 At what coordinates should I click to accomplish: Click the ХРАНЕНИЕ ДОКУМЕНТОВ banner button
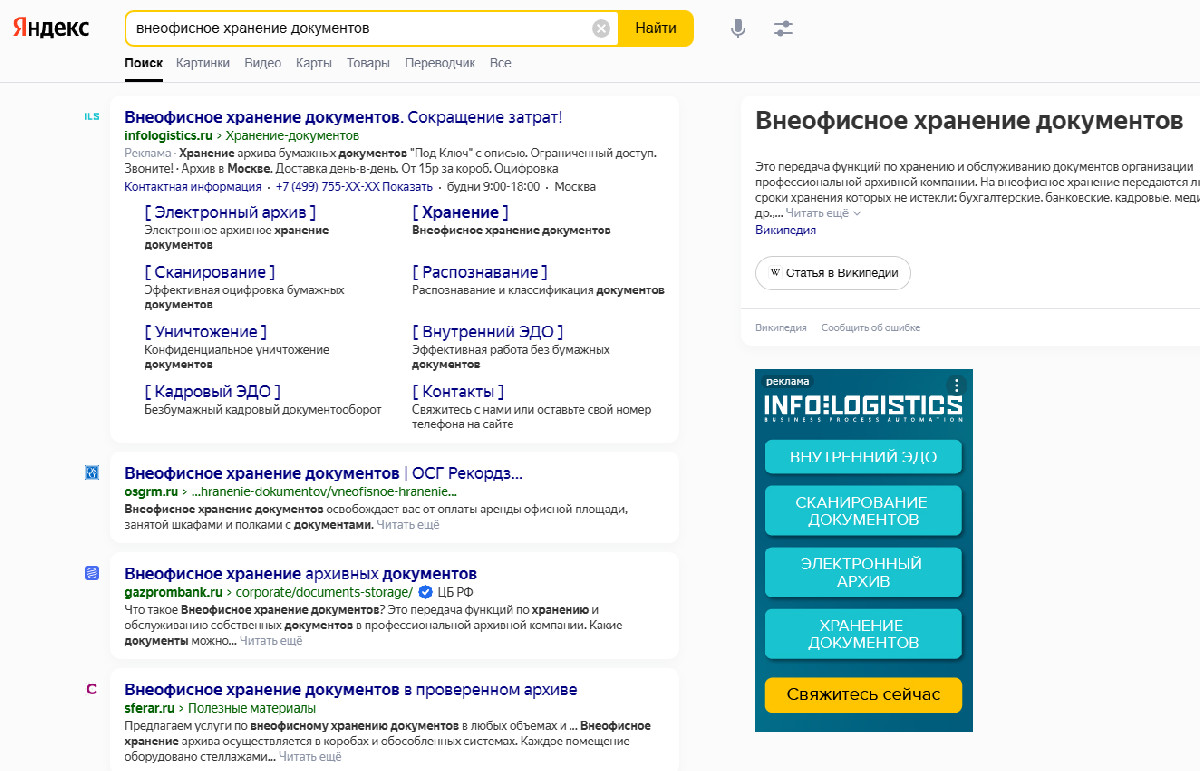coord(863,633)
